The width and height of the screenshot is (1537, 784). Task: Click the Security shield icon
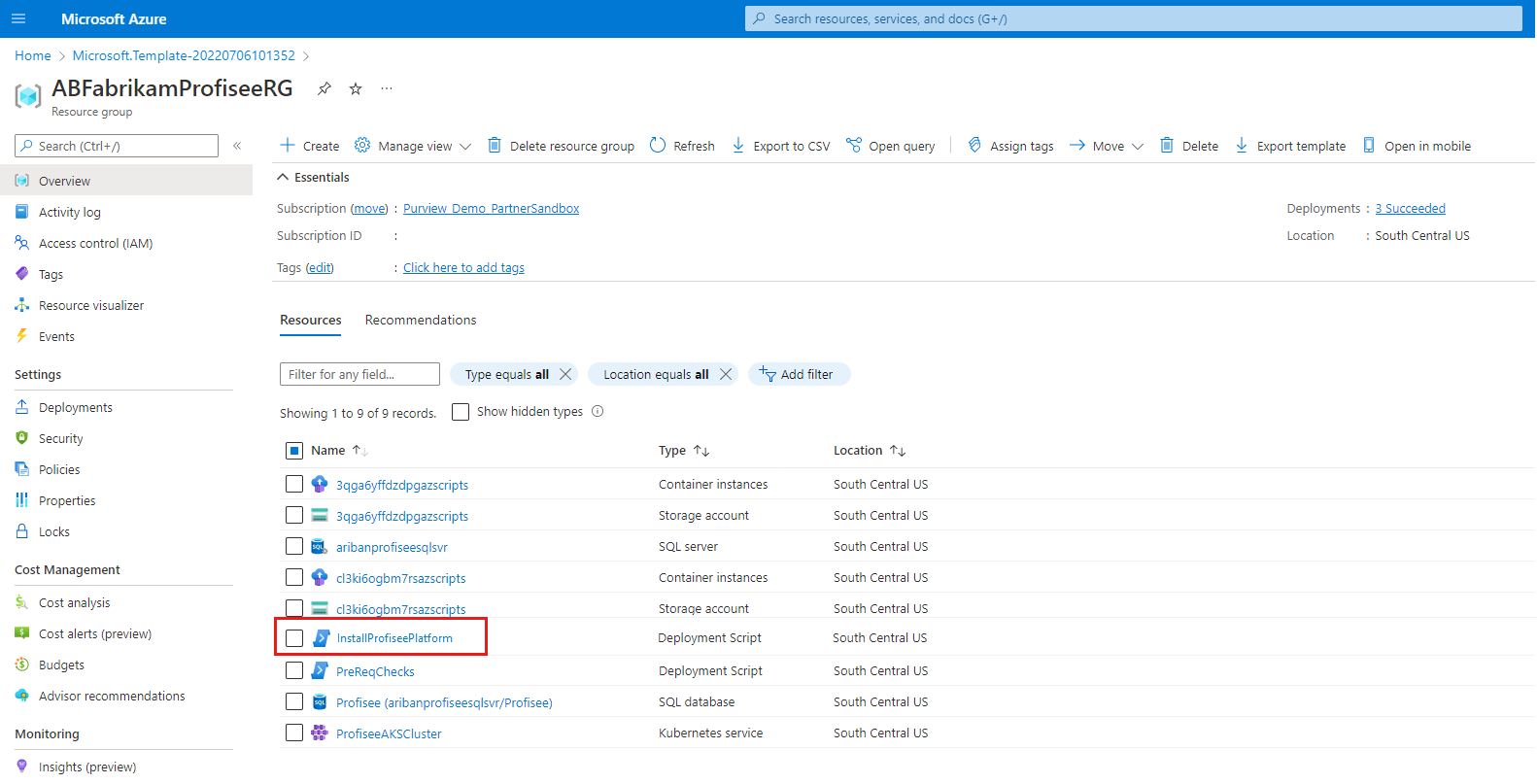pyautogui.click(x=21, y=438)
